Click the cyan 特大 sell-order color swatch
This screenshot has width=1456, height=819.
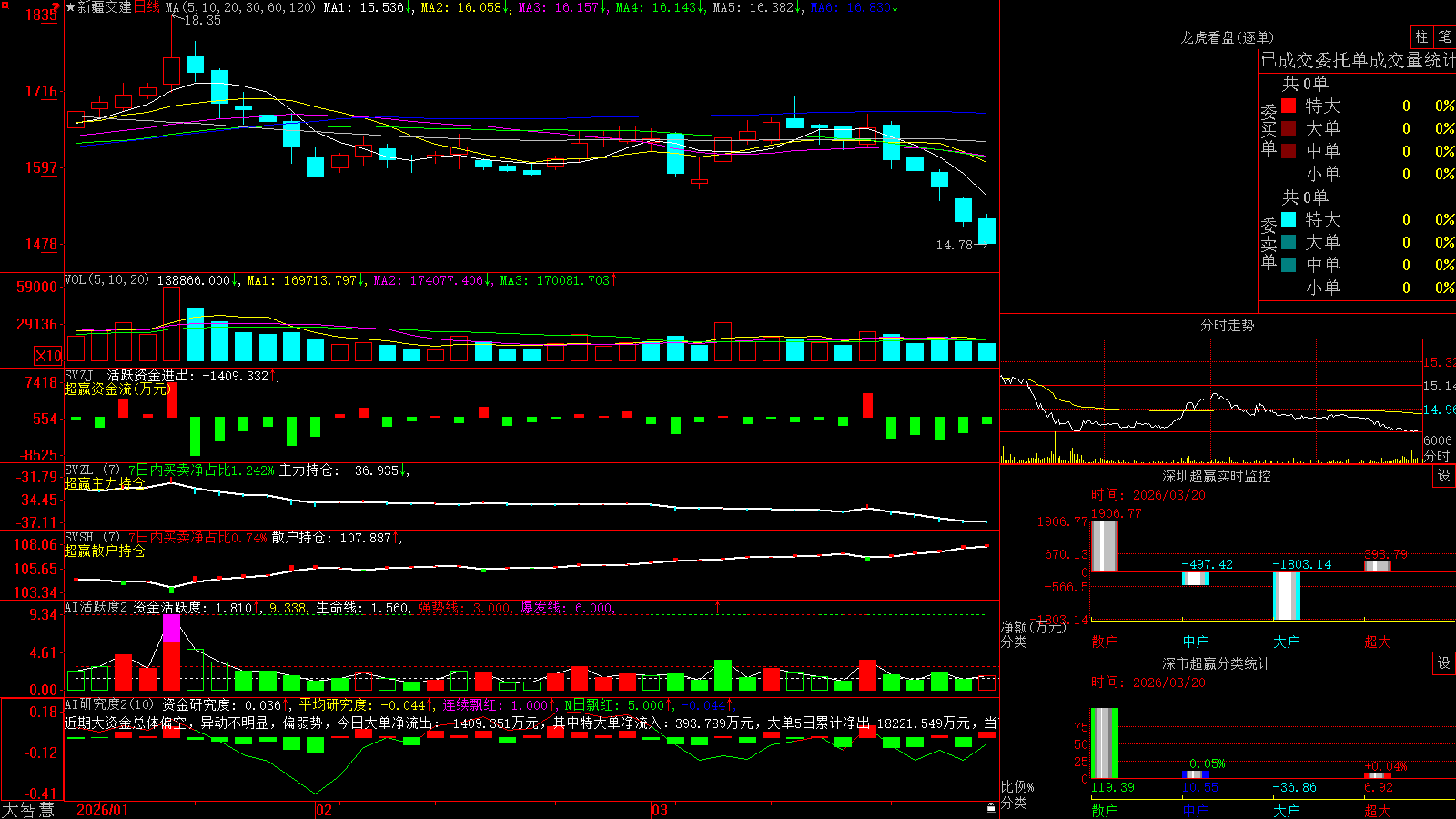pyautogui.click(x=1289, y=219)
